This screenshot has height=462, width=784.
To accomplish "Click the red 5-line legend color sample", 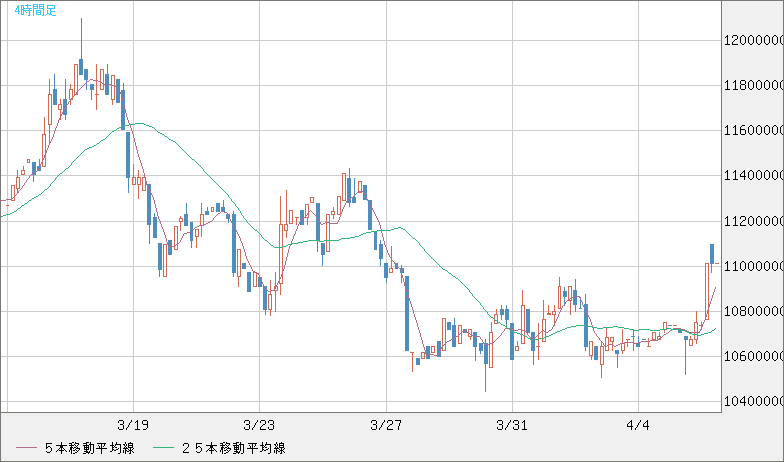I will [26, 448].
